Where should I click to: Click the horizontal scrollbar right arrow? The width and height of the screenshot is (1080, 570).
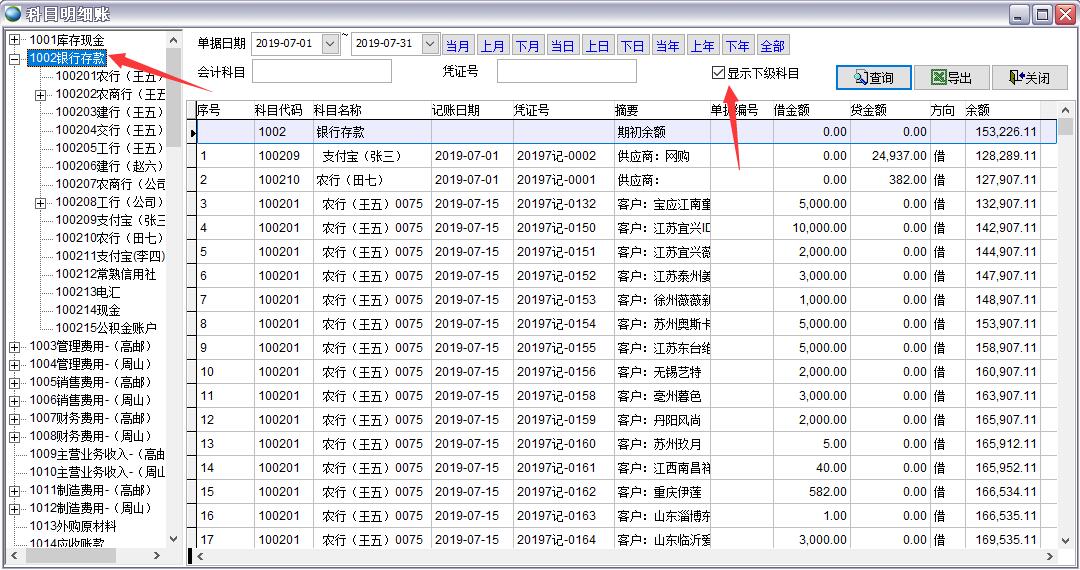click(1049, 556)
